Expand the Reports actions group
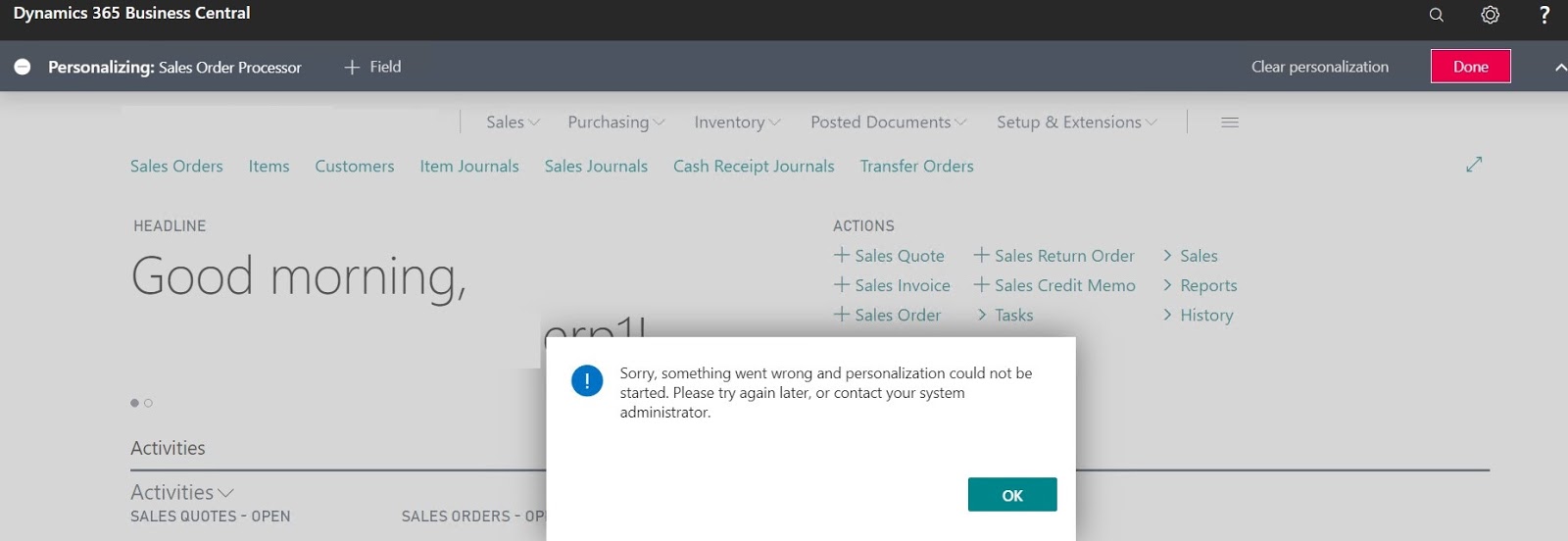This screenshot has height=541, width=1568. (1200, 285)
